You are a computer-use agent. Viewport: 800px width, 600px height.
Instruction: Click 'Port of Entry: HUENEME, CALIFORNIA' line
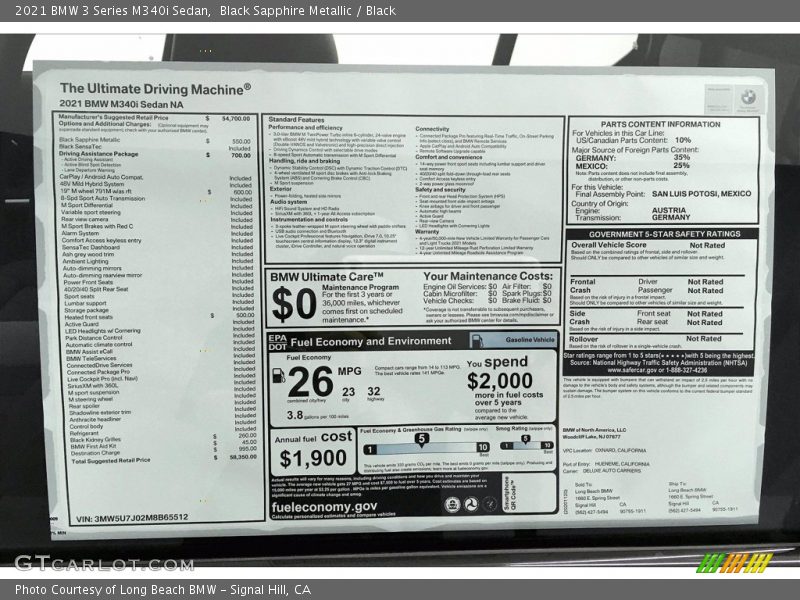point(606,464)
